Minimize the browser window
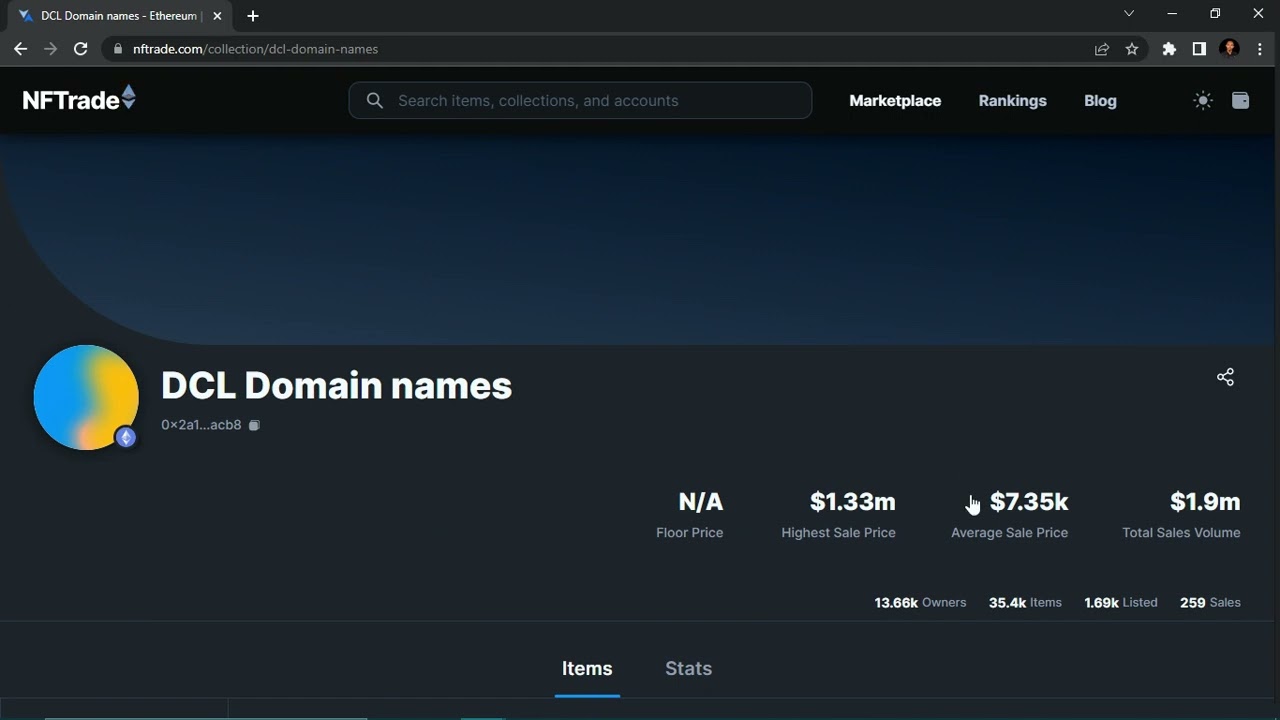1280x720 pixels. coord(1172,14)
